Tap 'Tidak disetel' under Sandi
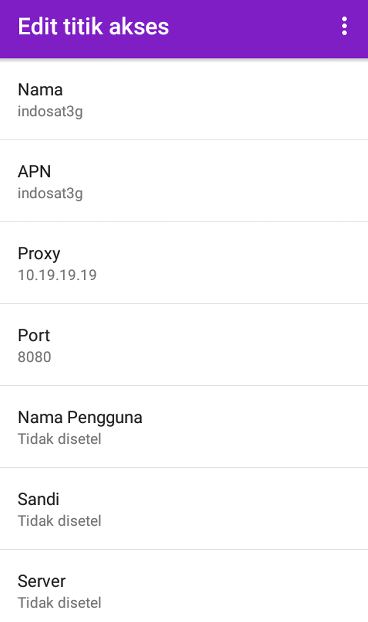Viewport: 368px width, 622px height. (59, 521)
